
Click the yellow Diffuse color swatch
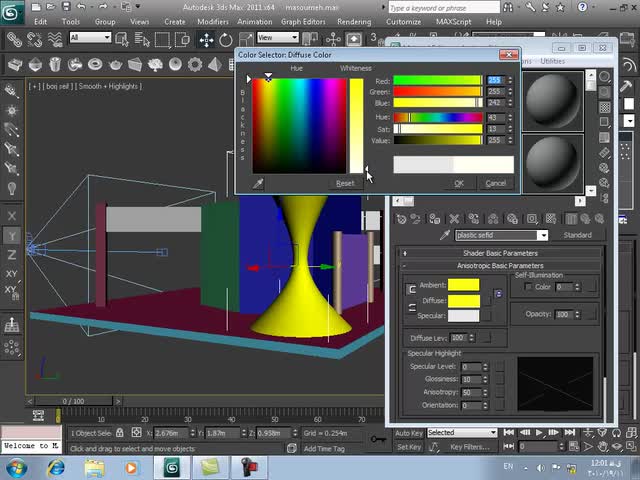(x=463, y=301)
